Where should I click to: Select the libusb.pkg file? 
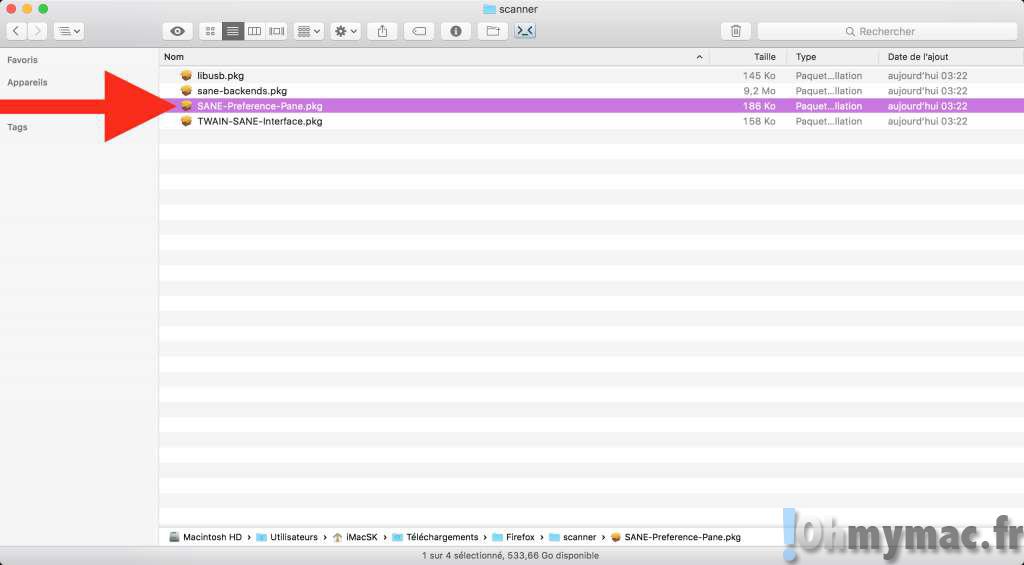[x=220, y=76]
